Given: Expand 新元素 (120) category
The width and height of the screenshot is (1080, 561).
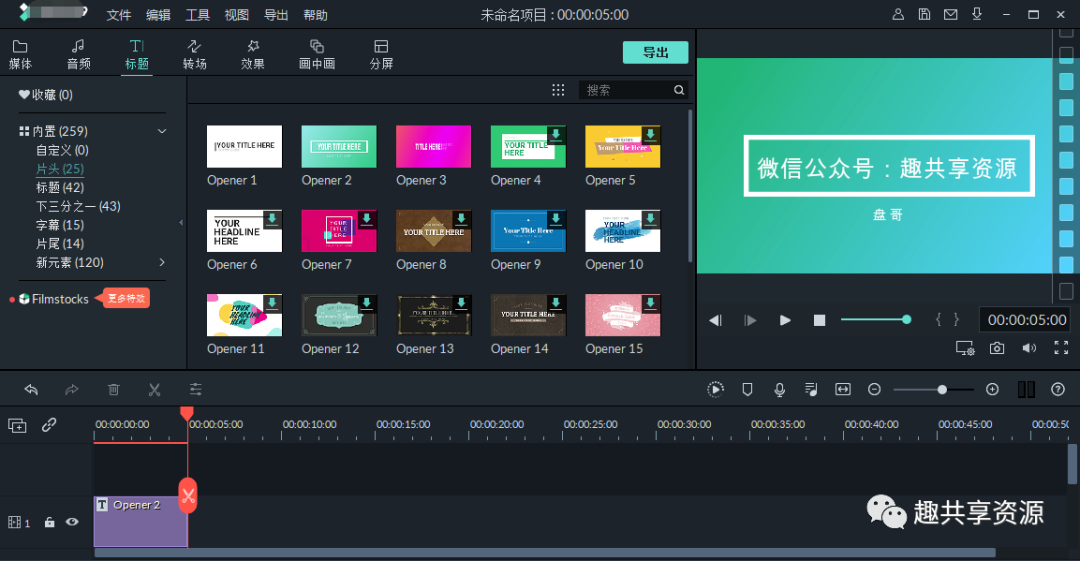Looking at the screenshot, I should 162,262.
